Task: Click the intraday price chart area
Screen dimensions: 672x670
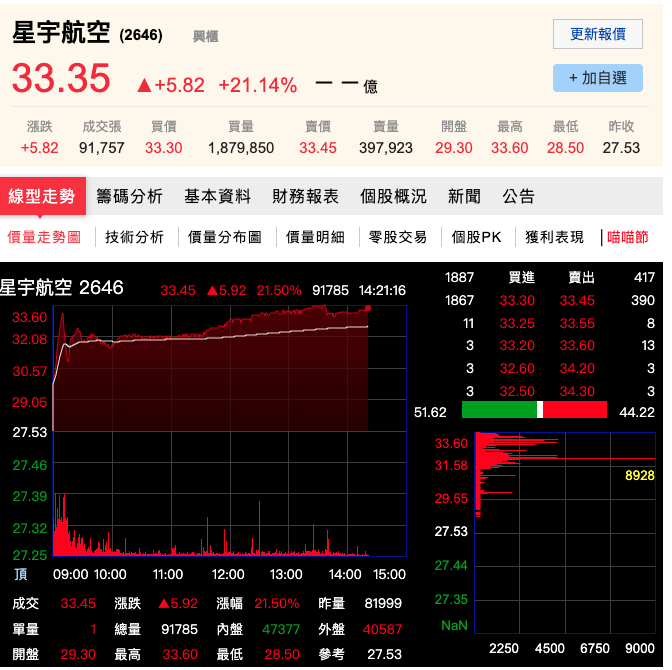Action: 230,430
